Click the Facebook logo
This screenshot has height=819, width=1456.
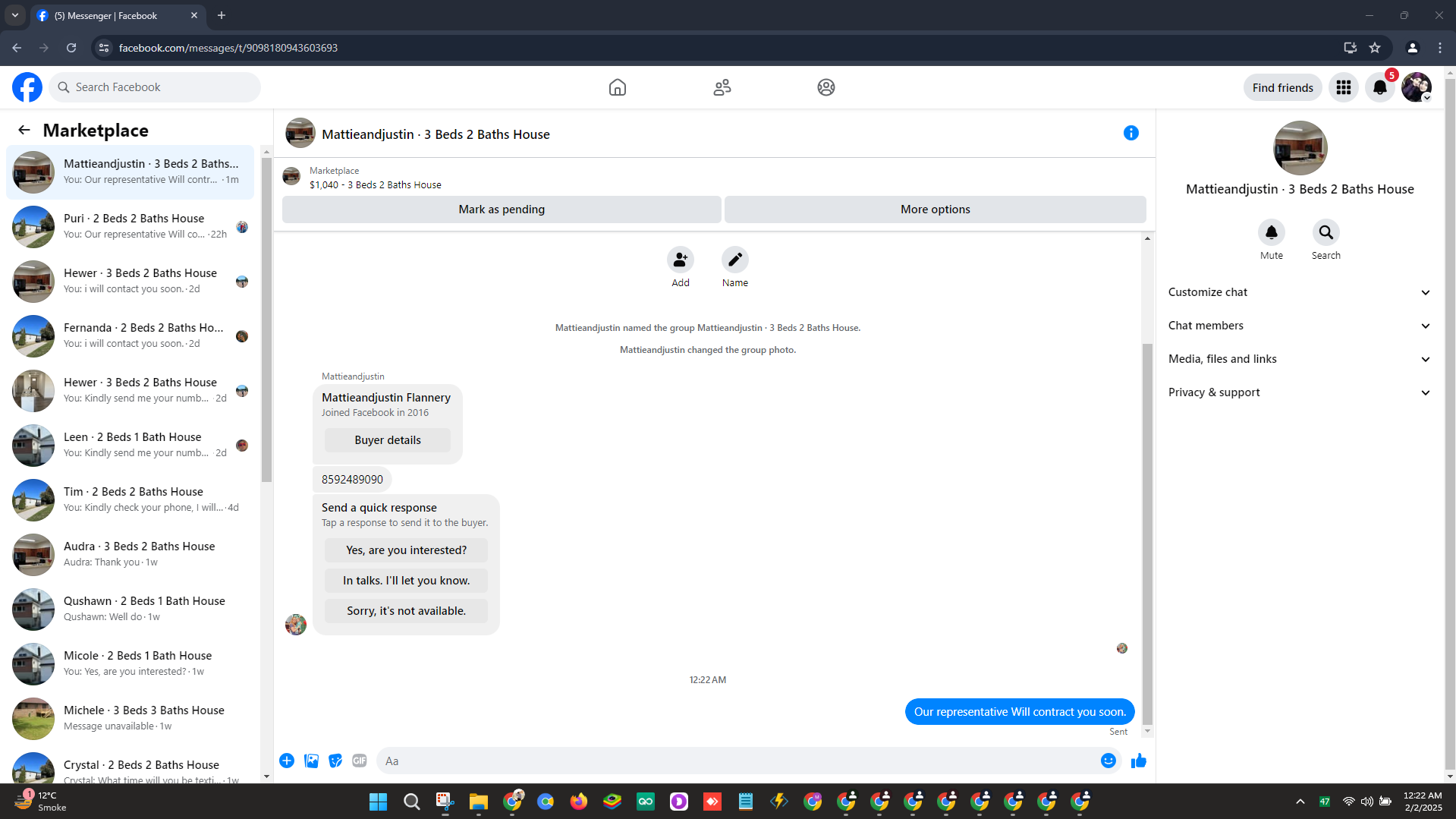click(x=27, y=87)
